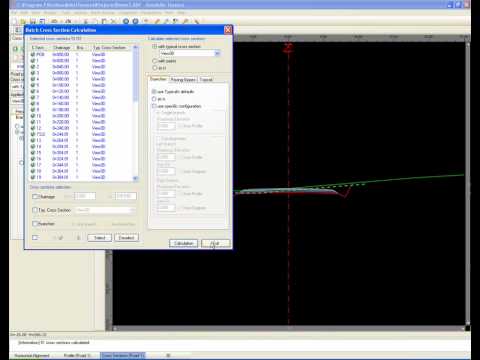Select the 'with points' radio button
Image resolution: width=480 pixels, height=360 pixels.
click(155, 61)
